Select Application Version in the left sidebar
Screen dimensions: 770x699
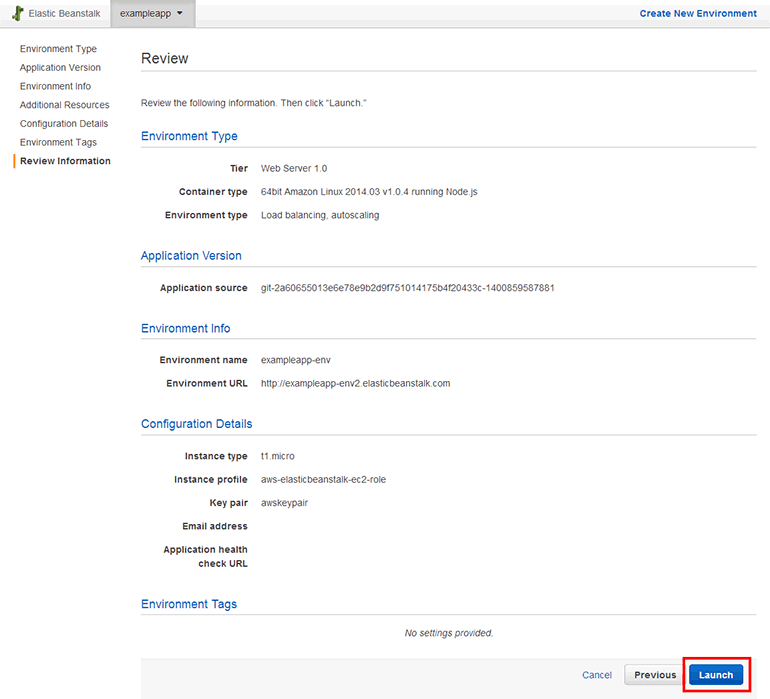60,68
